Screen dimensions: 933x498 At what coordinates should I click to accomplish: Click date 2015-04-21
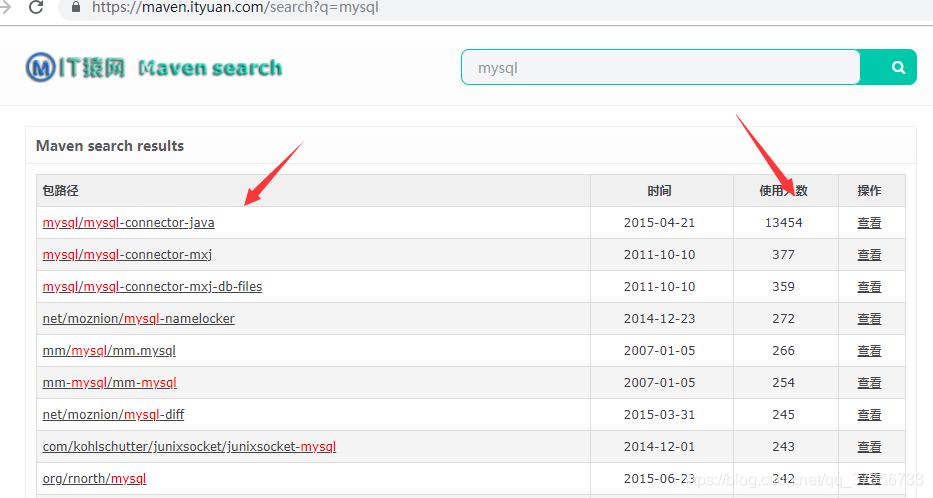pyautogui.click(x=659, y=223)
